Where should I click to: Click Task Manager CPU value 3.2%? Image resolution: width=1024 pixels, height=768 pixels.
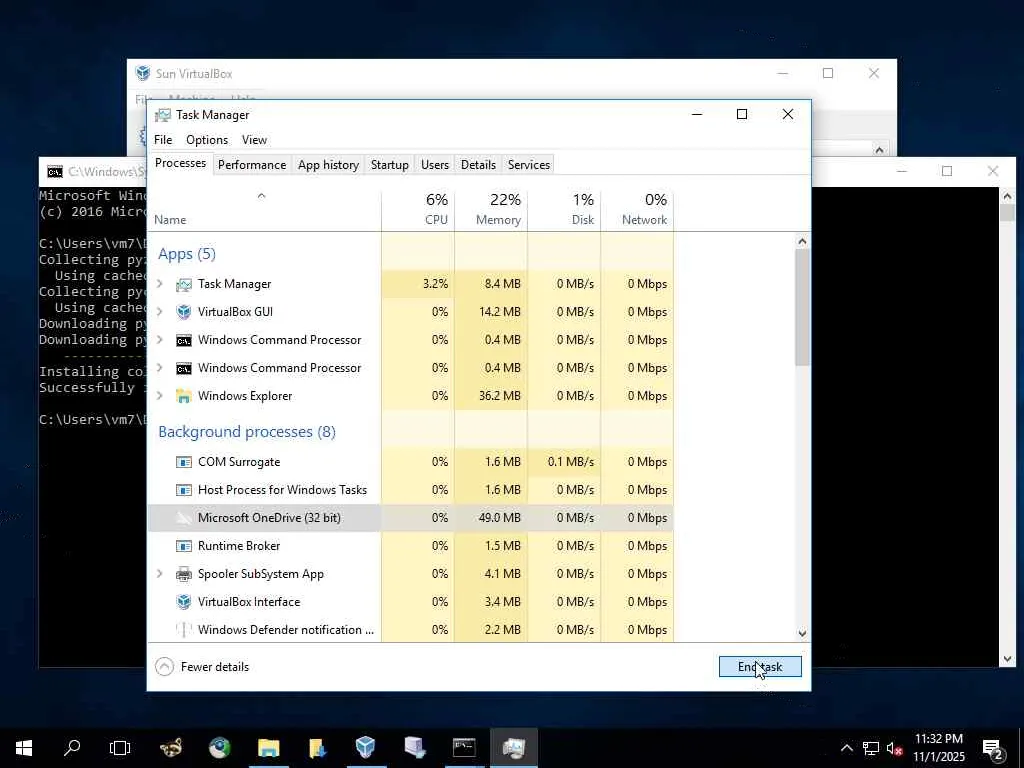[x=436, y=284]
